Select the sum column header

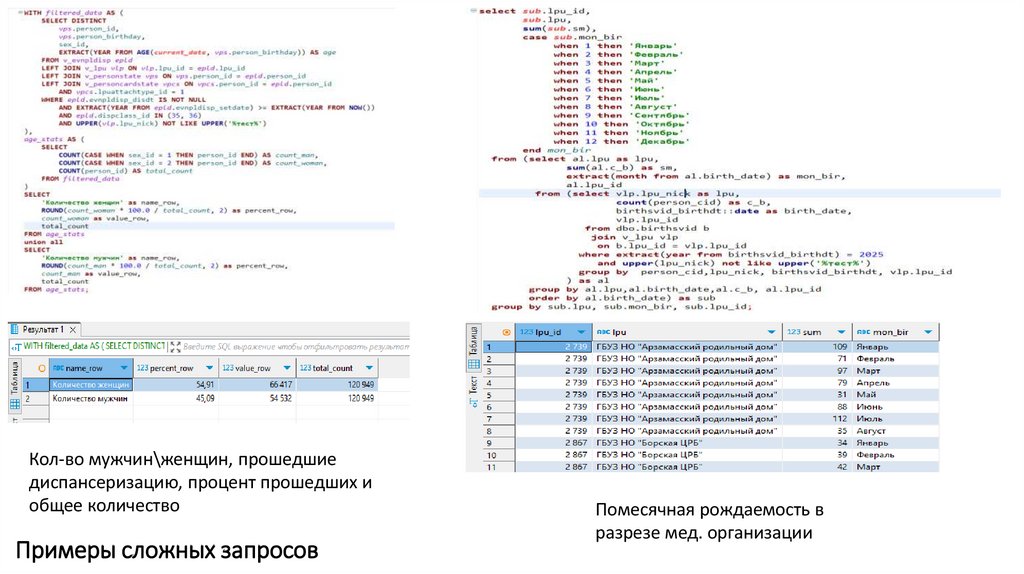pos(817,332)
